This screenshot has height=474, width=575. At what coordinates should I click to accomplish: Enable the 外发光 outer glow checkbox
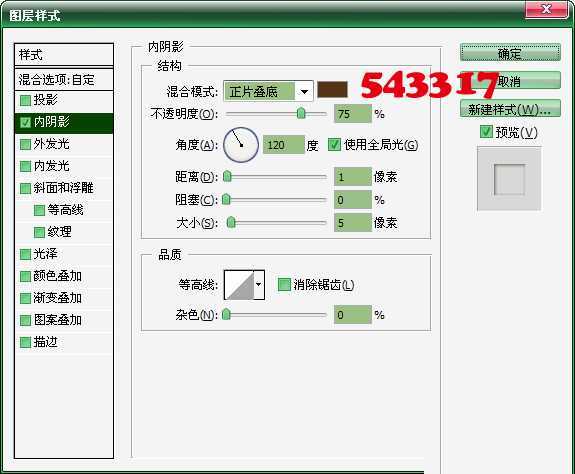pyautogui.click(x=25, y=144)
